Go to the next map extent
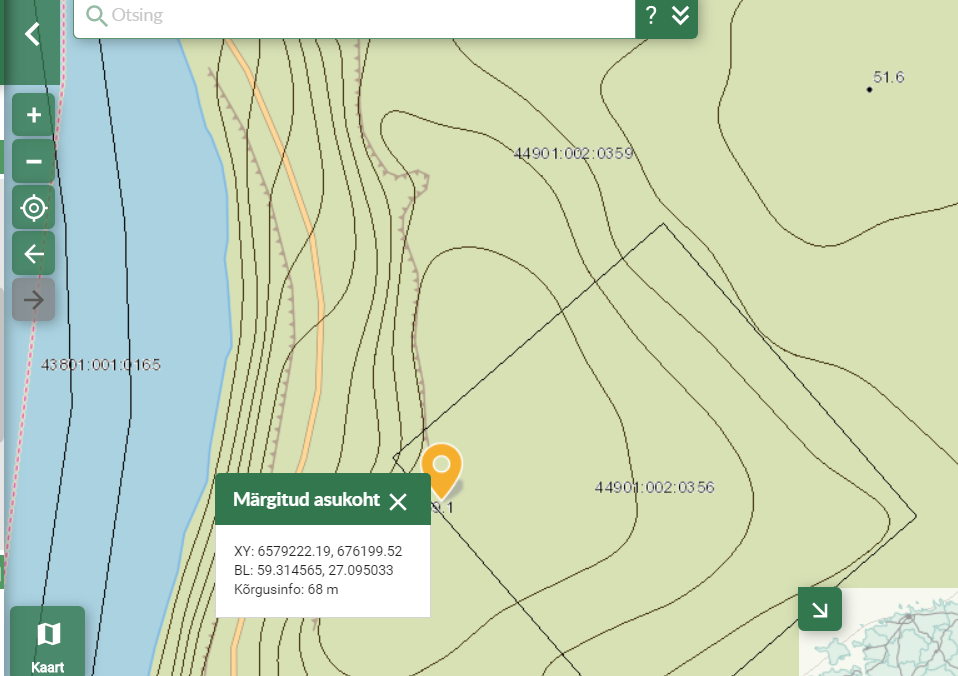 (x=34, y=300)
